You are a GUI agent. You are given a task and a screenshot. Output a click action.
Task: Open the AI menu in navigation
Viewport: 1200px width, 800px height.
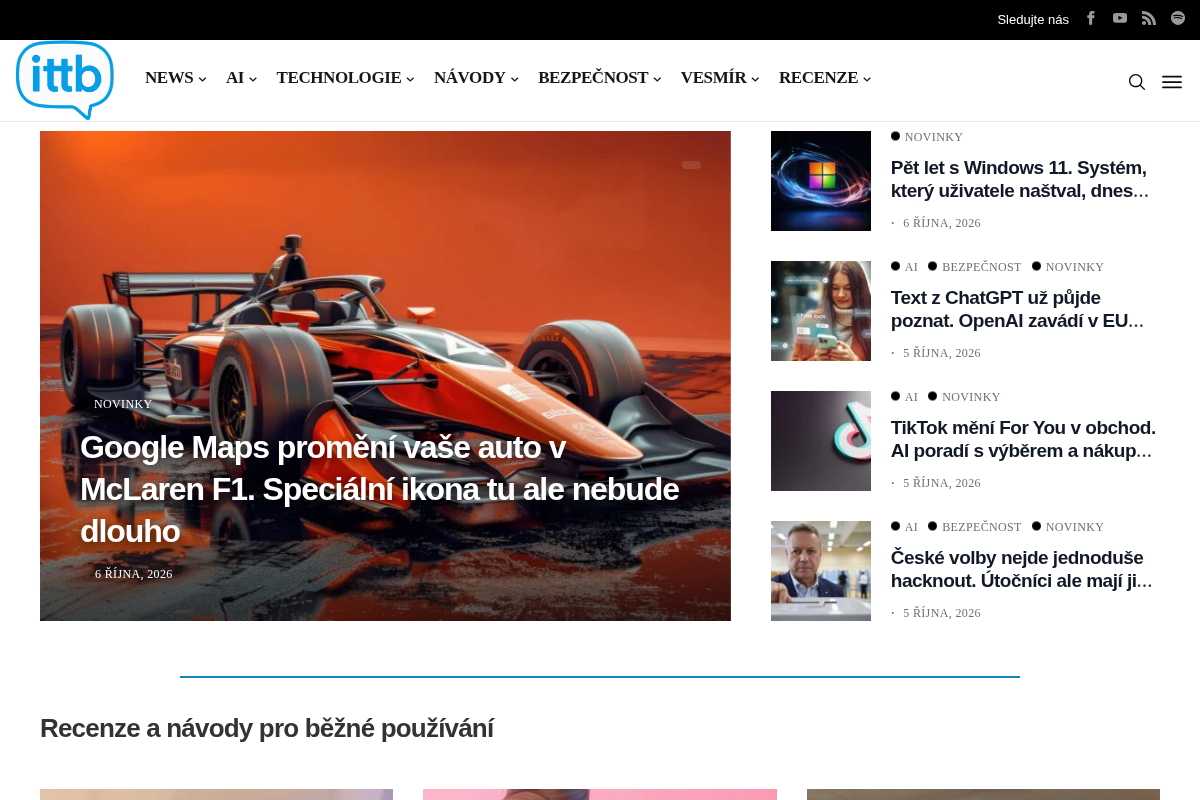[x=235, y=78]
